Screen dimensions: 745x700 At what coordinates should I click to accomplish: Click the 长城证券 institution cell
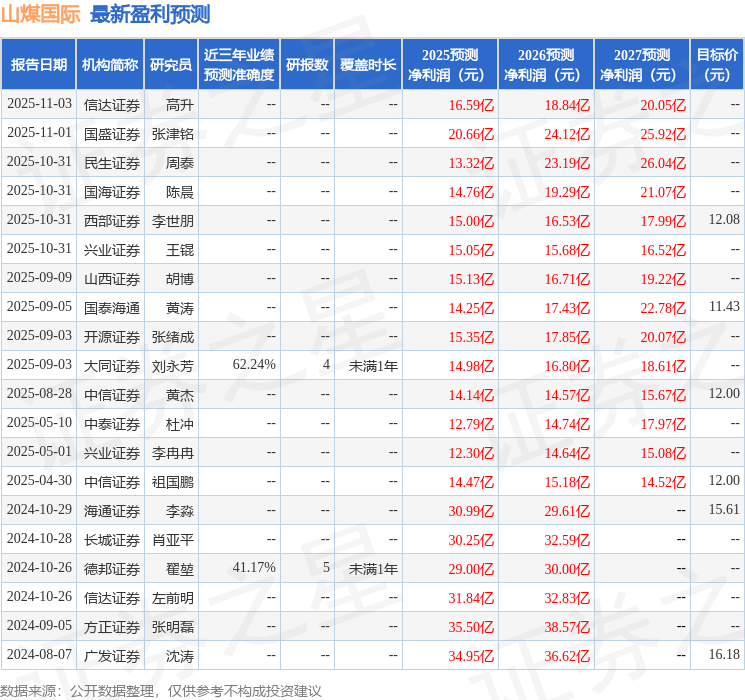[112, 540]
